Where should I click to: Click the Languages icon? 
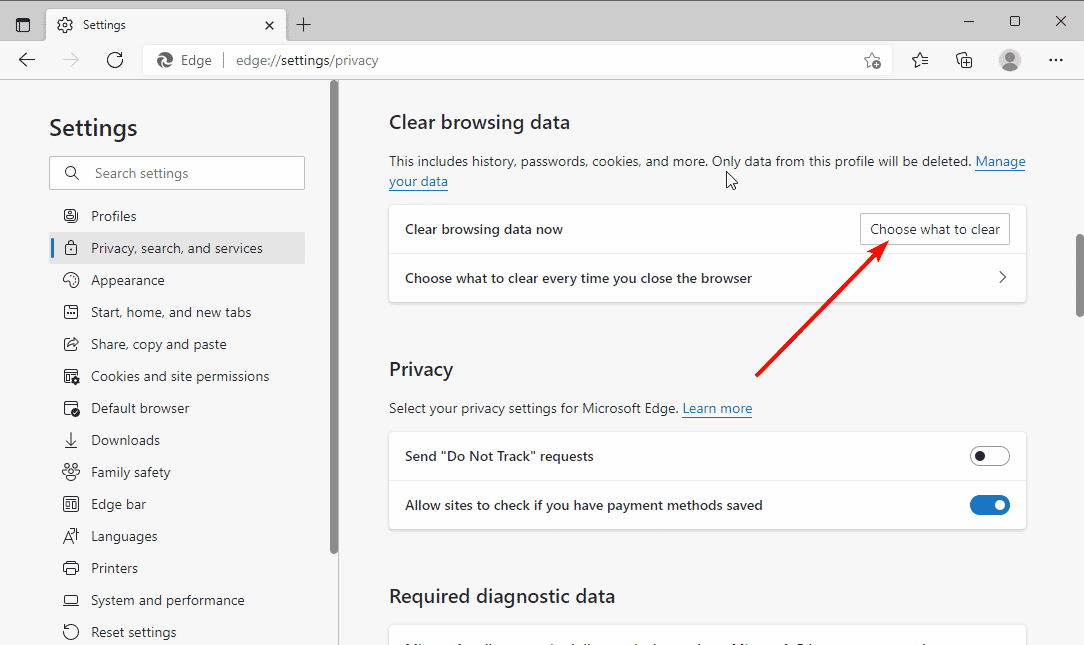71,536
